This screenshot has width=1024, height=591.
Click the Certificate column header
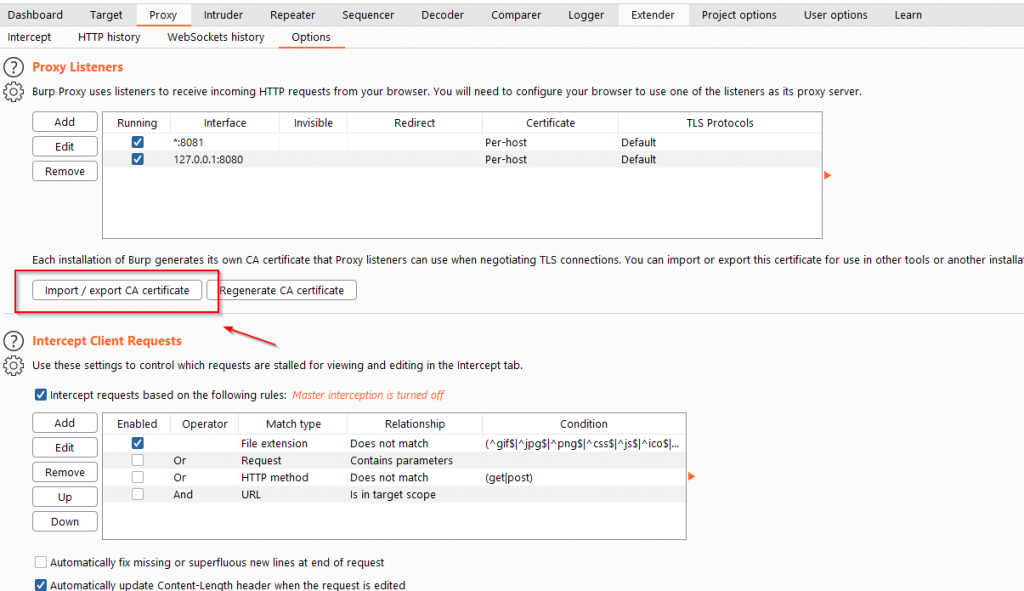[551, 123]
